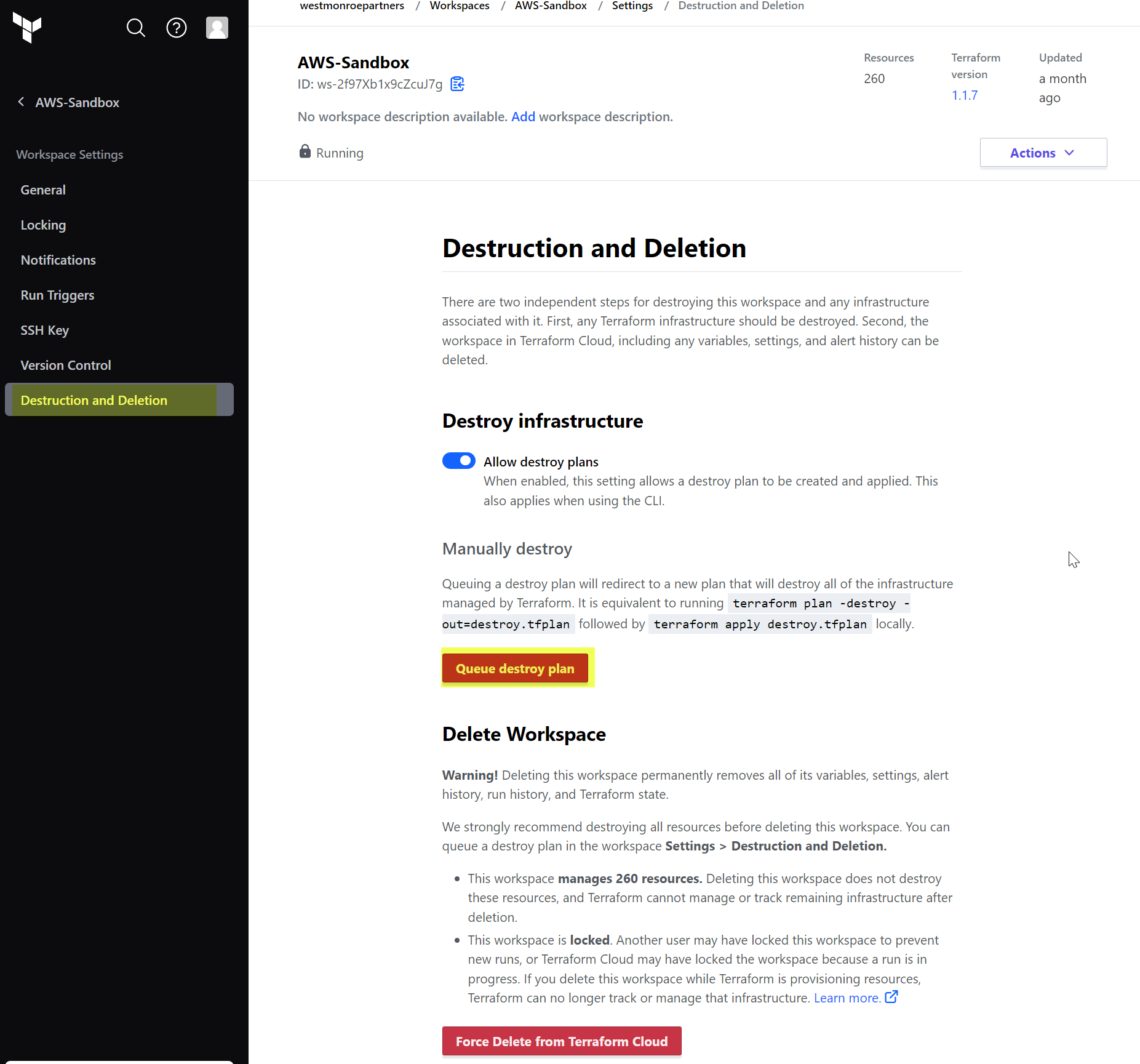The image size is (1140, 1064).
Task: Open SSH Key settings
Action: pyautogui.click(x=45, y=330)
